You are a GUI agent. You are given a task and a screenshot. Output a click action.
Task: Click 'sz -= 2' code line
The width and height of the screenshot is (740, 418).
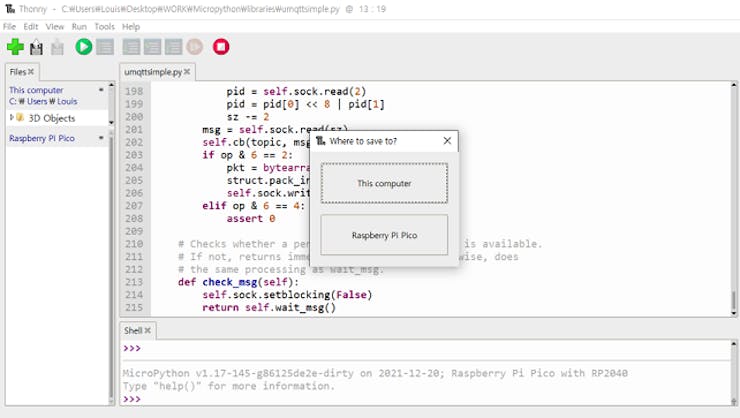click(248, 117)
